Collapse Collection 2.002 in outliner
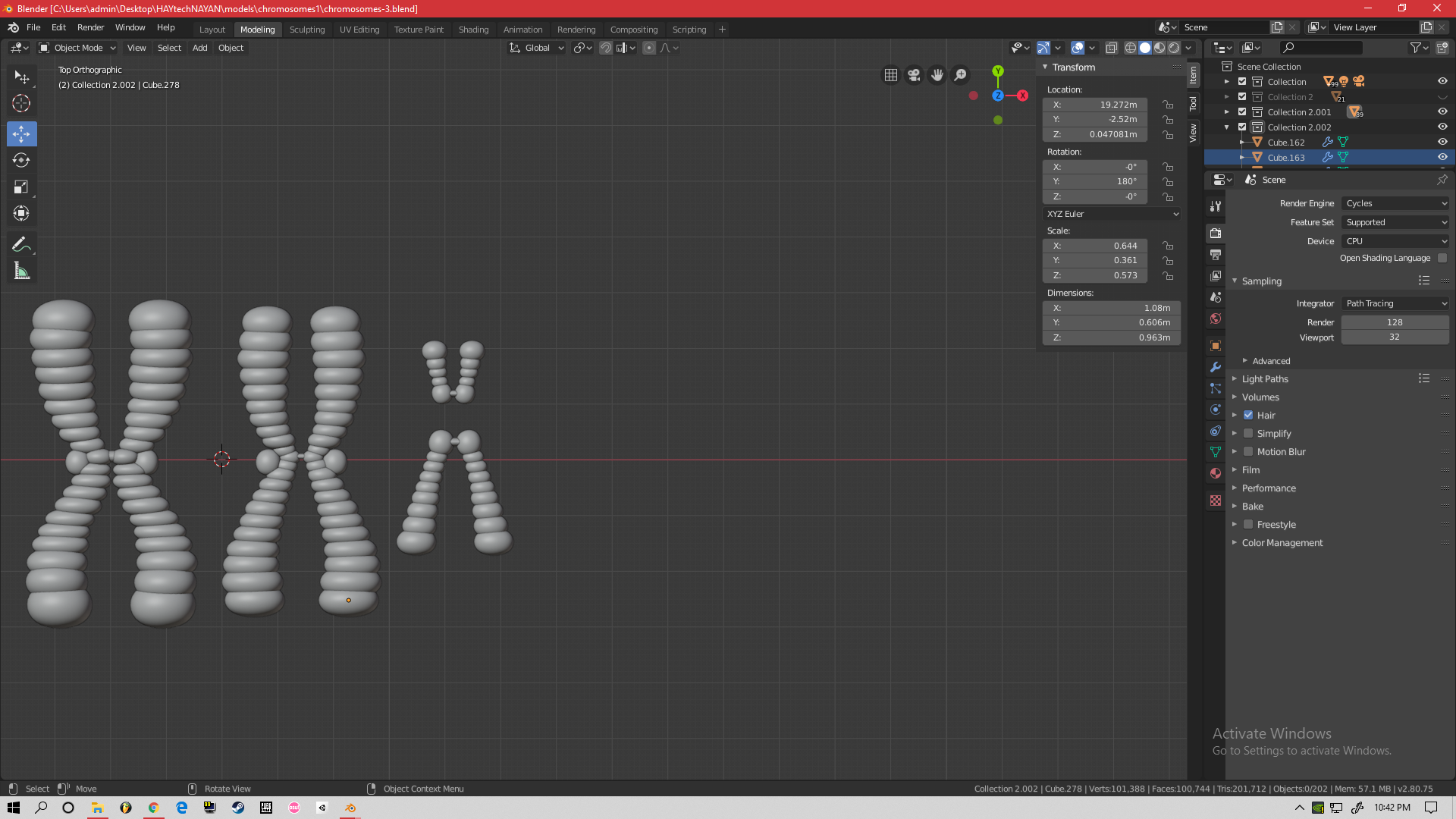Image resolution: width=1456 pixels, height=819 pixels. click(1227, 127)
